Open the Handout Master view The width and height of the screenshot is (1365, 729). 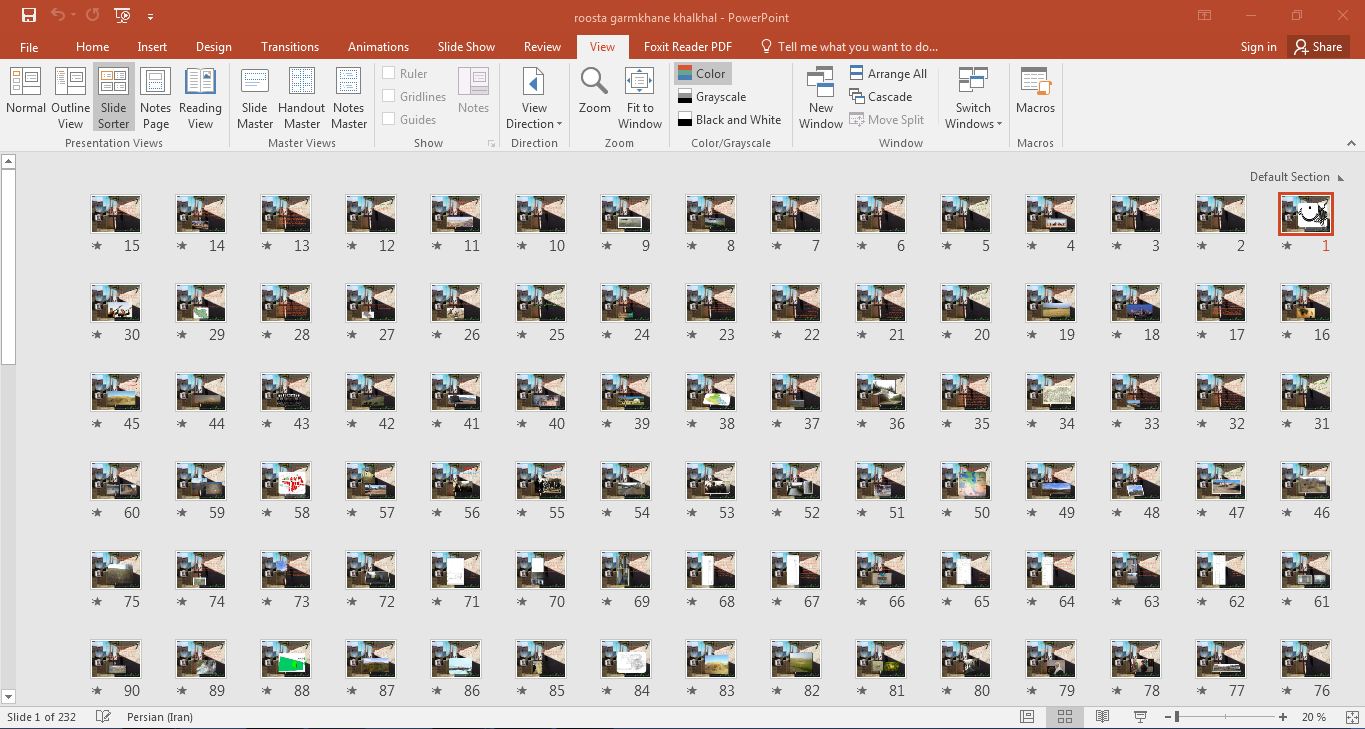click(x=301, y=98)
